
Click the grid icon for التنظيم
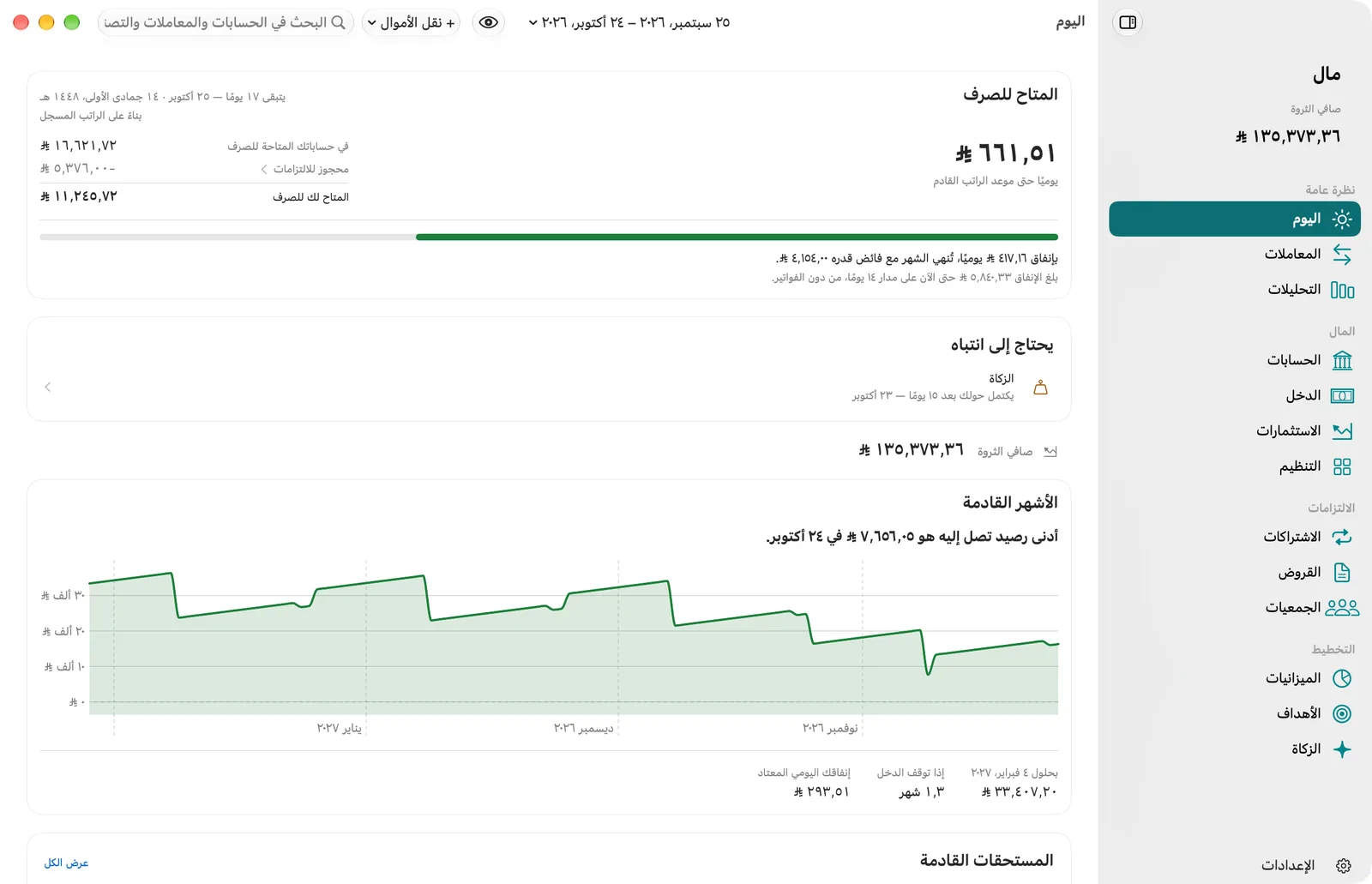[x=1342, y=466]
